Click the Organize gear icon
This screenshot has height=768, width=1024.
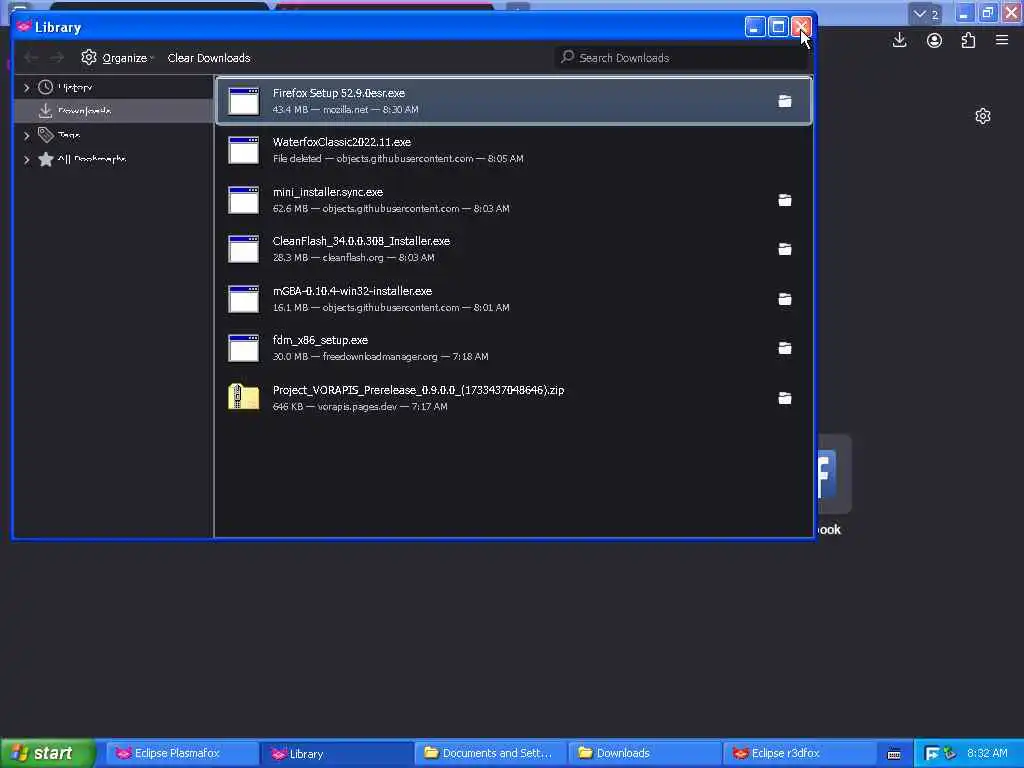[x=89, y=57]
